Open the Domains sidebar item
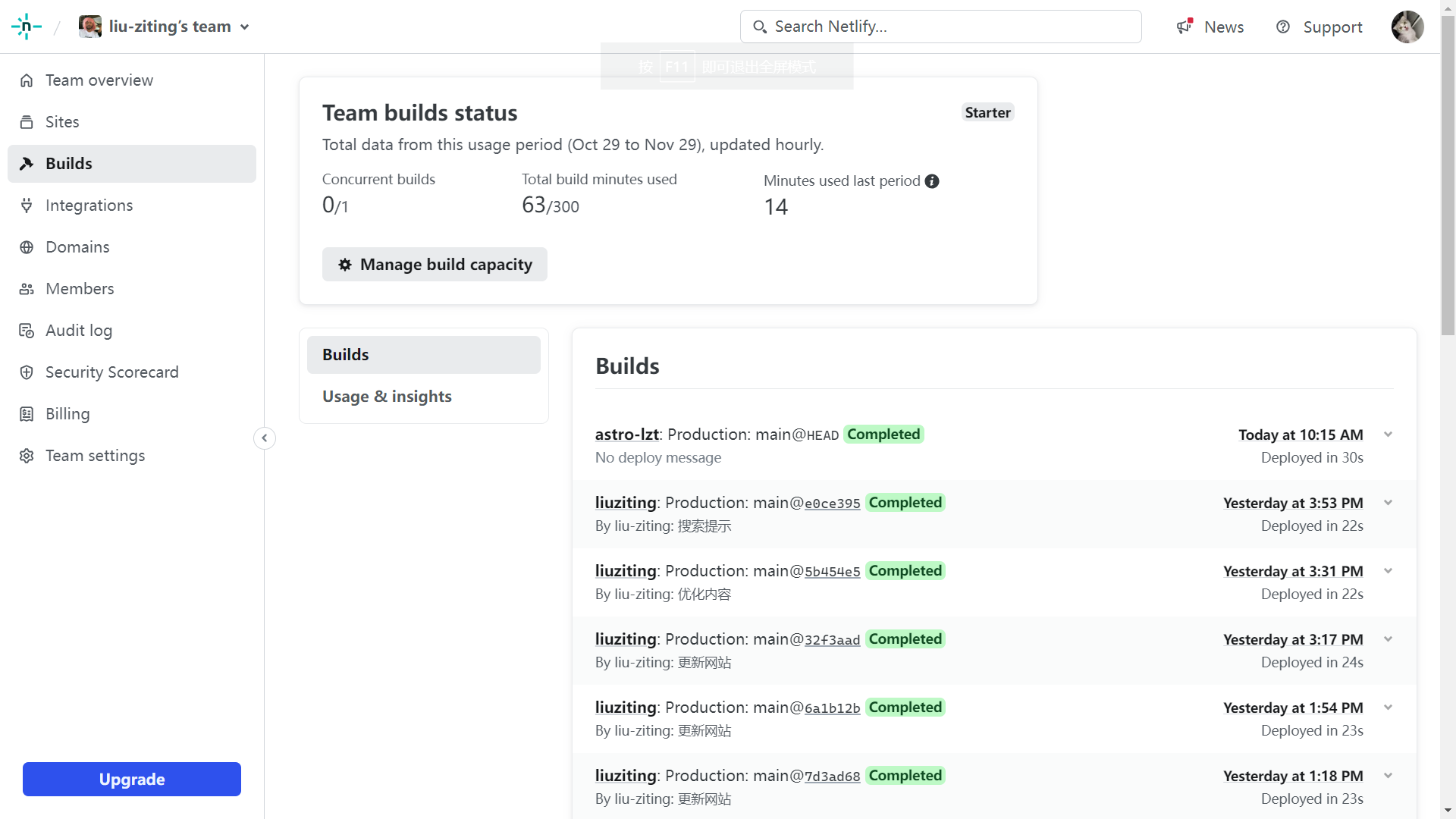The height and width of the screenshot is (819, 1456). (77, 247)
